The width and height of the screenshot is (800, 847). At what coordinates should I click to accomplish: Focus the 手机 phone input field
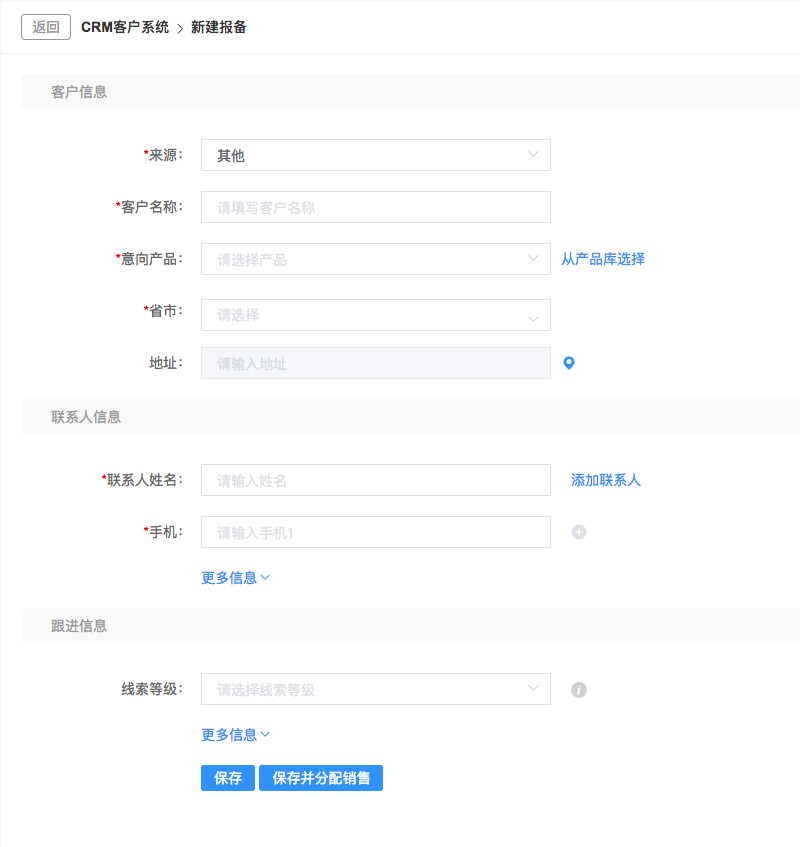click(375, 532)
